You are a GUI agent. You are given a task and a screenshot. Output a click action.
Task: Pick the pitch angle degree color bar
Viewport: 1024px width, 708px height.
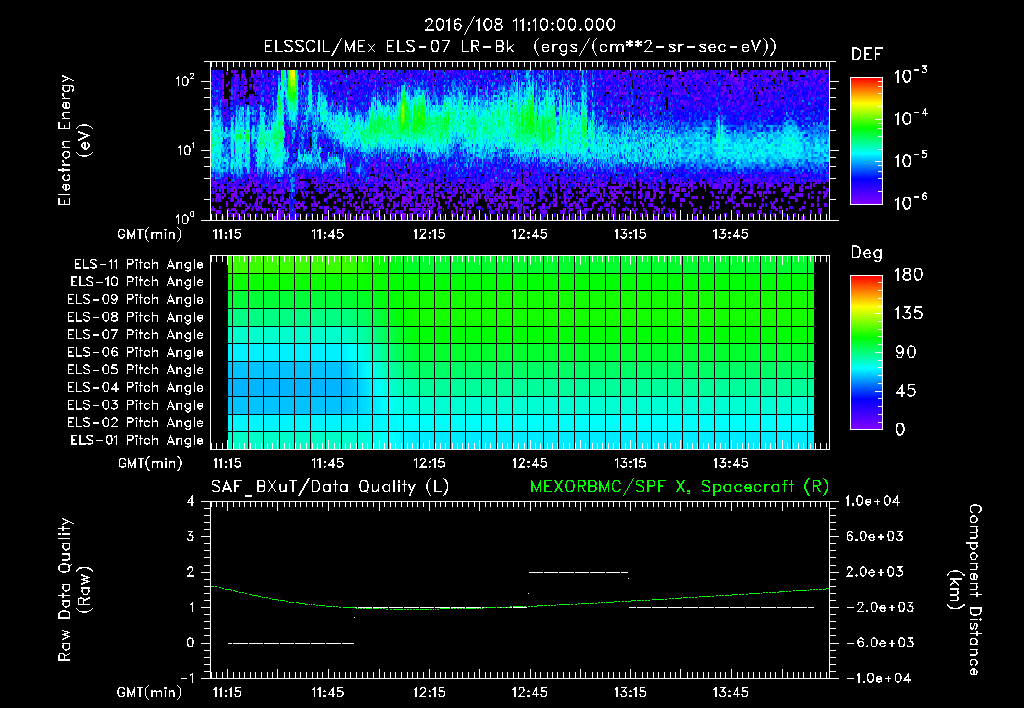tap(866, 353)
